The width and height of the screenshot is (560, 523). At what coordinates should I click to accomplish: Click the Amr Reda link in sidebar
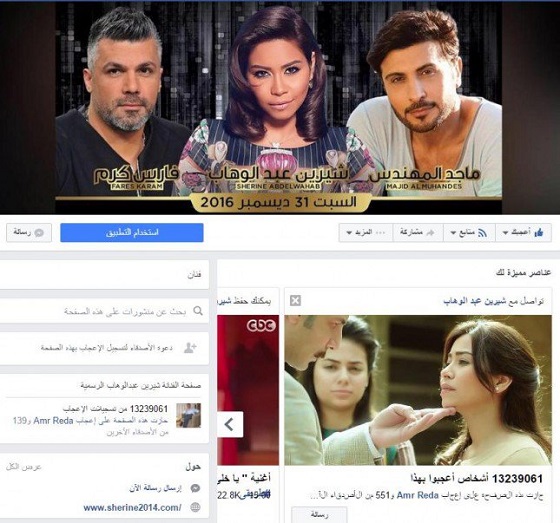pyautogui.click(x=53, y=421)
